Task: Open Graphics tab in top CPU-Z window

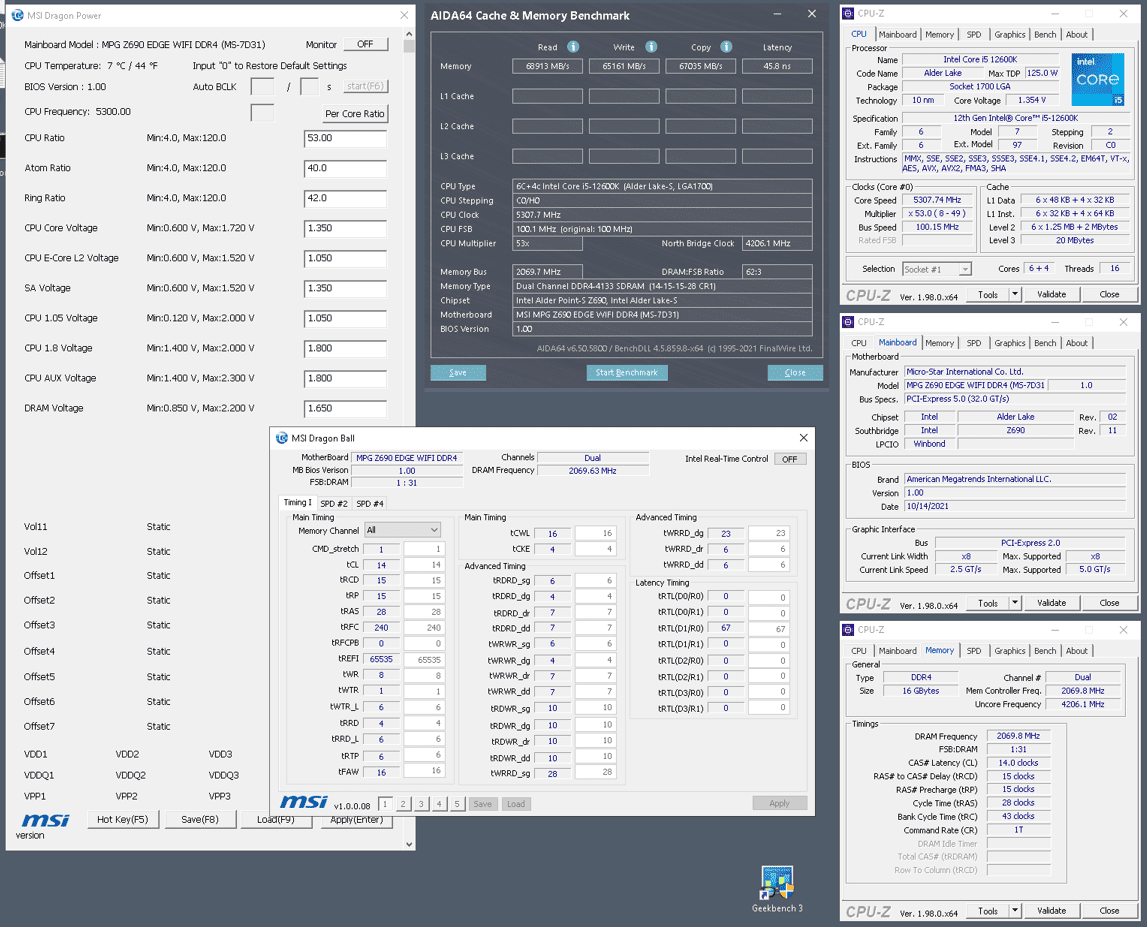Action: (1009, 35)
